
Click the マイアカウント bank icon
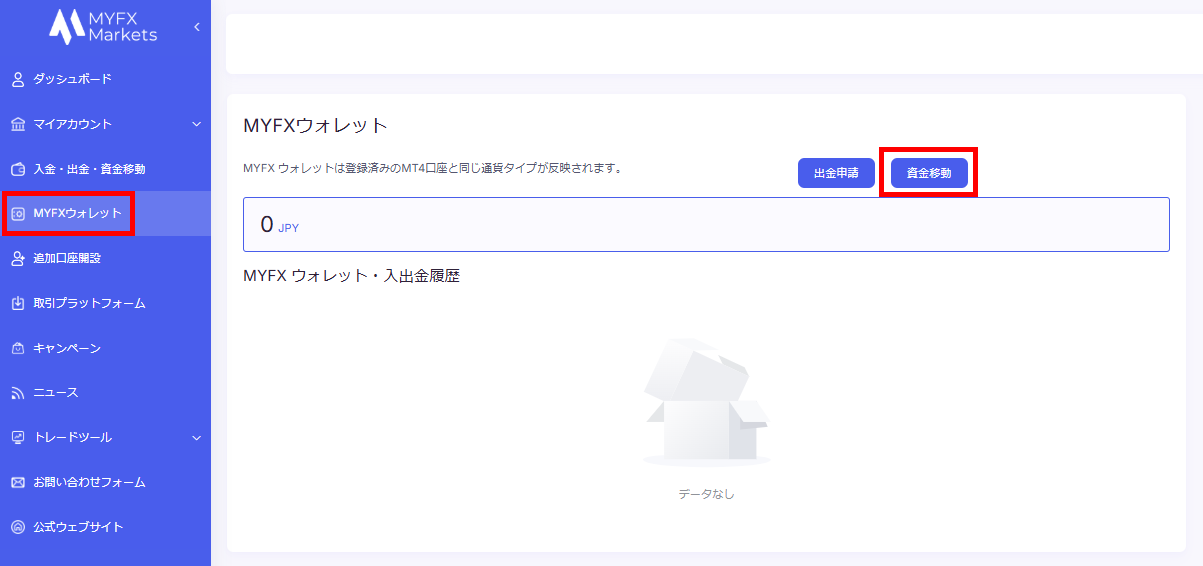pos(18,124)
